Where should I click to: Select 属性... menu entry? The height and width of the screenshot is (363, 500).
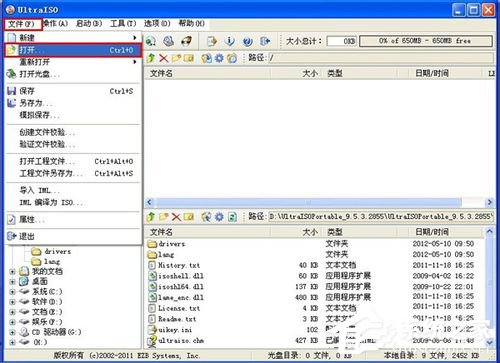[73, 220]
